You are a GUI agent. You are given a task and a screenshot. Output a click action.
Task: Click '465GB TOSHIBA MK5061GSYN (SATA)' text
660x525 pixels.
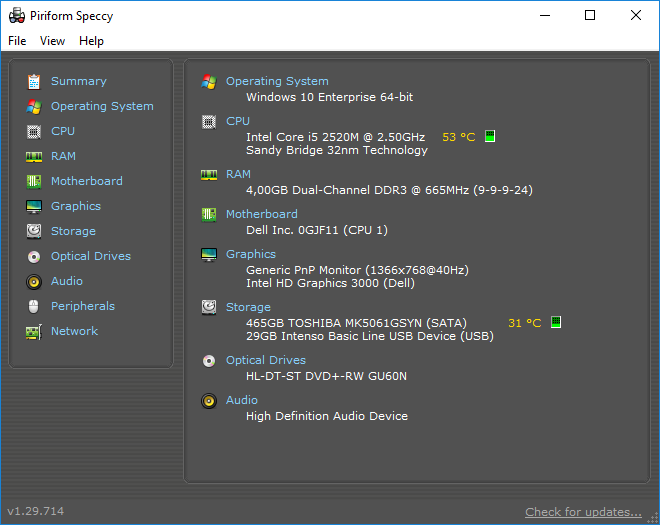[357, 323]
